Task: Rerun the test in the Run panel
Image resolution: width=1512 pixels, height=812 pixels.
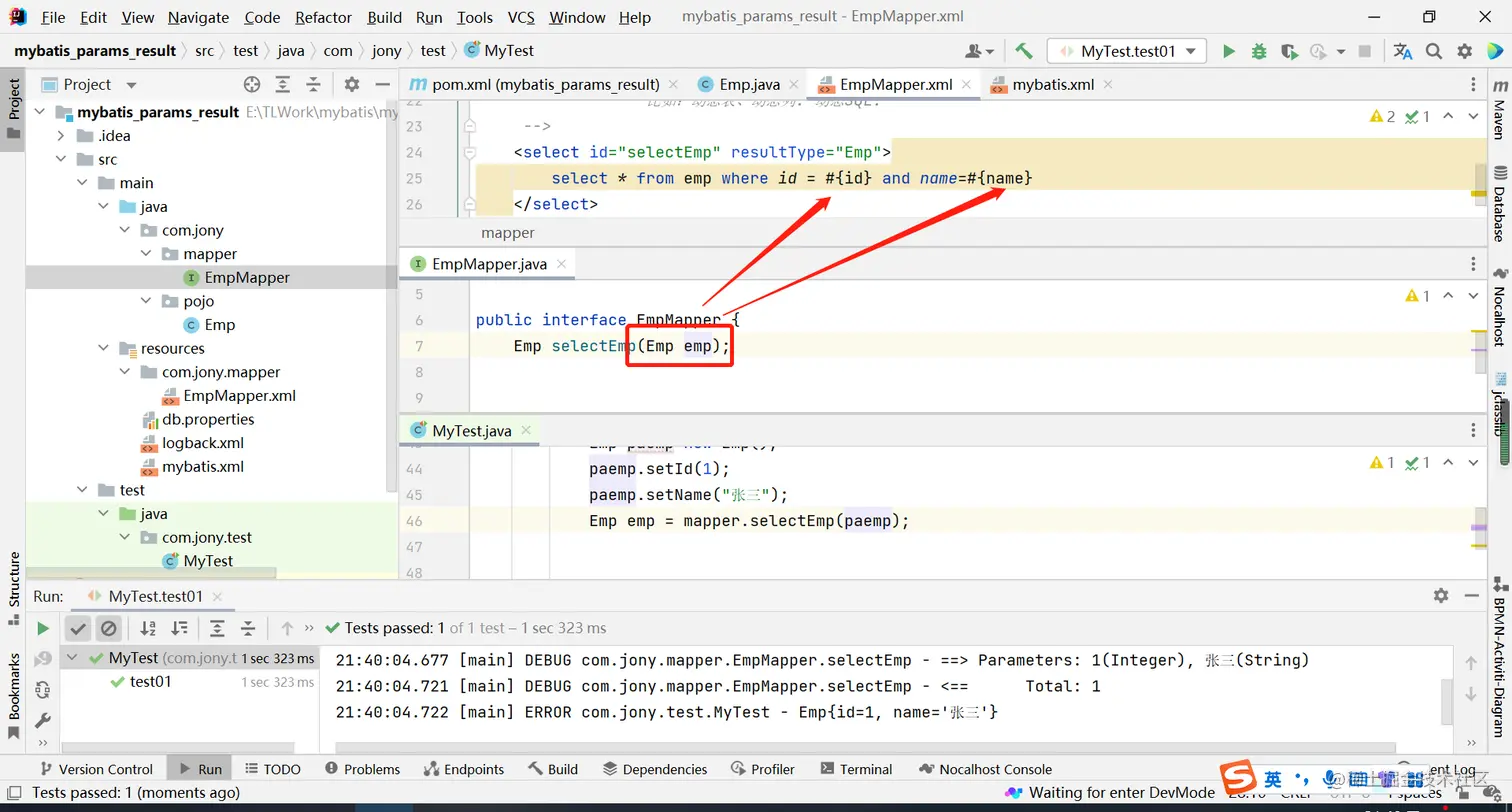Action: [43, 628]
